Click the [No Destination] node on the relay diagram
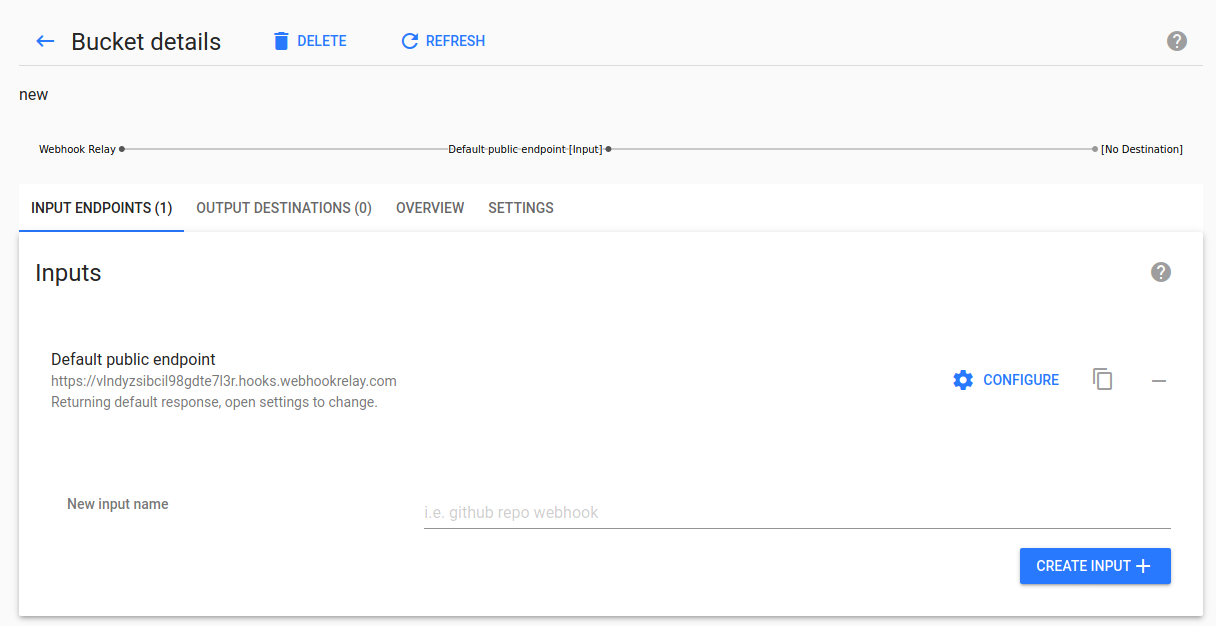 pos(1141,148)
